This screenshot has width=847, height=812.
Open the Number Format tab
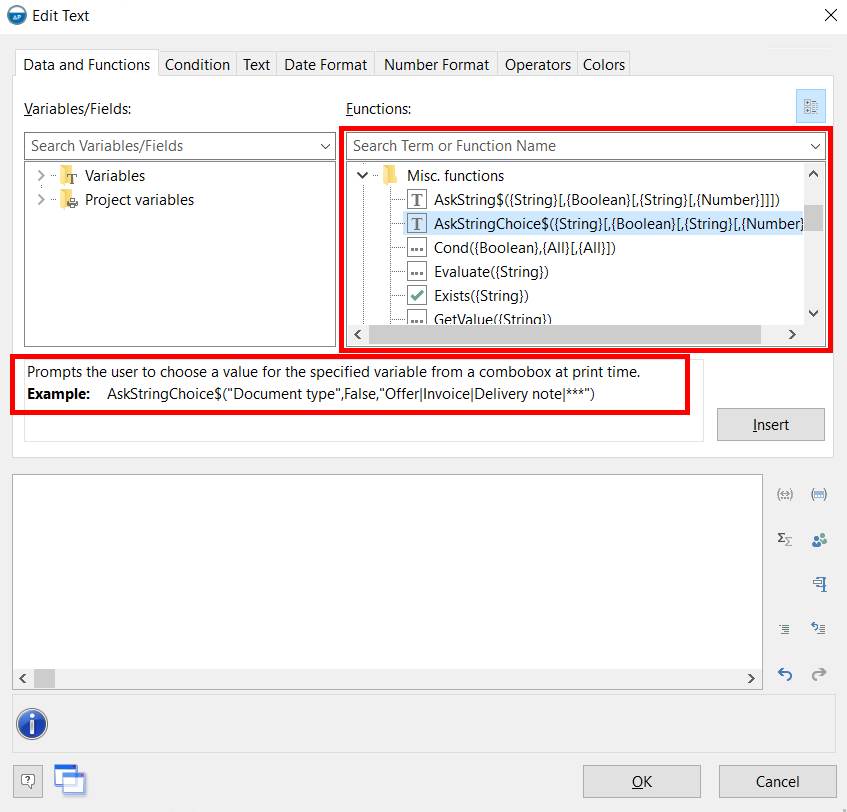pyautogui.click(x=436, y=65)
